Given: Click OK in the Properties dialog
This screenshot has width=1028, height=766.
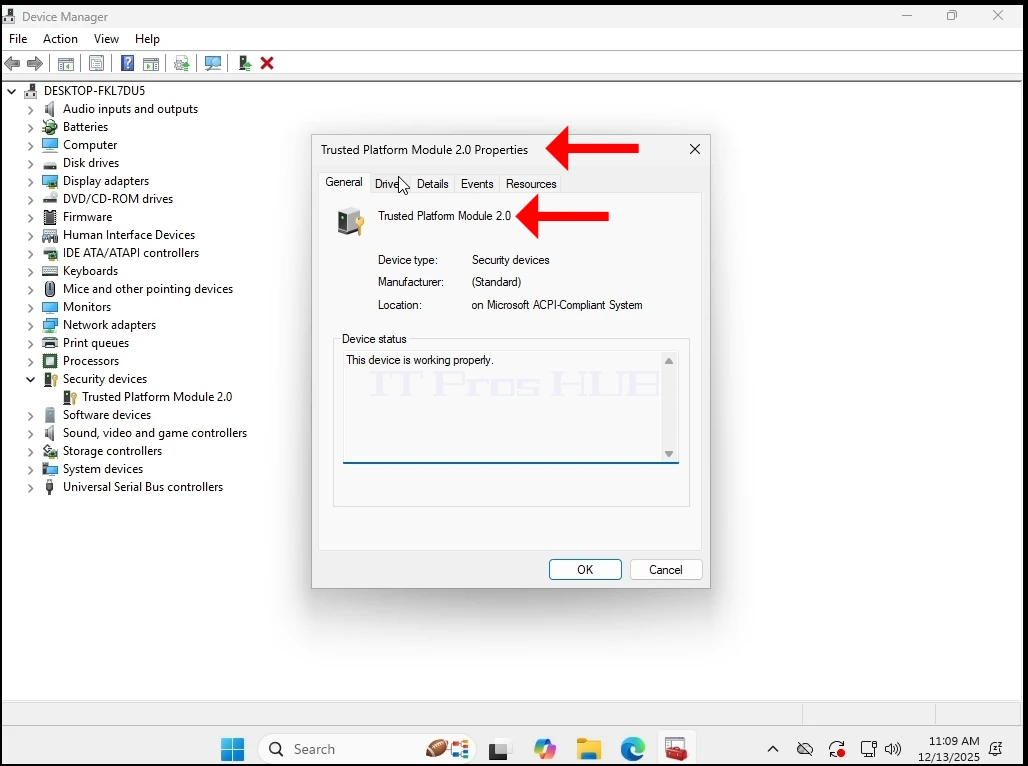Looking at the screenshot, I should coord(585,570).
